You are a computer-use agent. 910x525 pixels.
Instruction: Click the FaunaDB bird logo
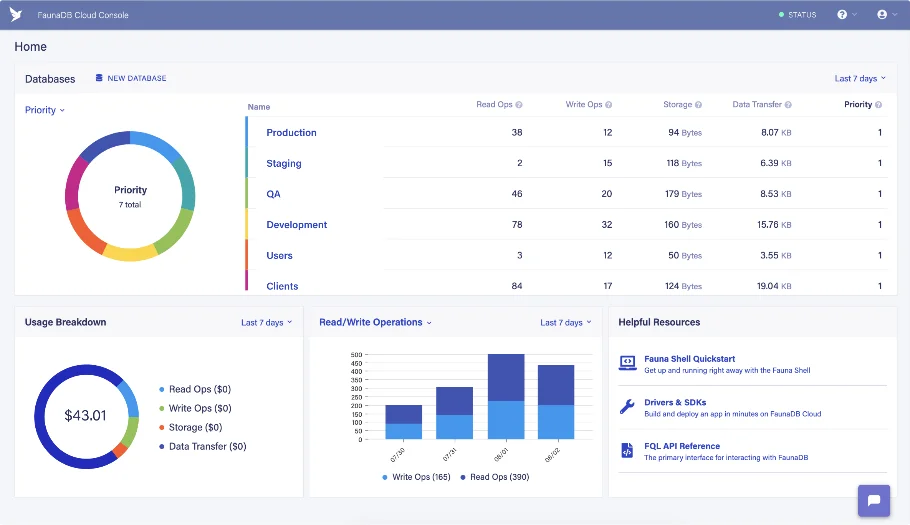click(16, 15)
